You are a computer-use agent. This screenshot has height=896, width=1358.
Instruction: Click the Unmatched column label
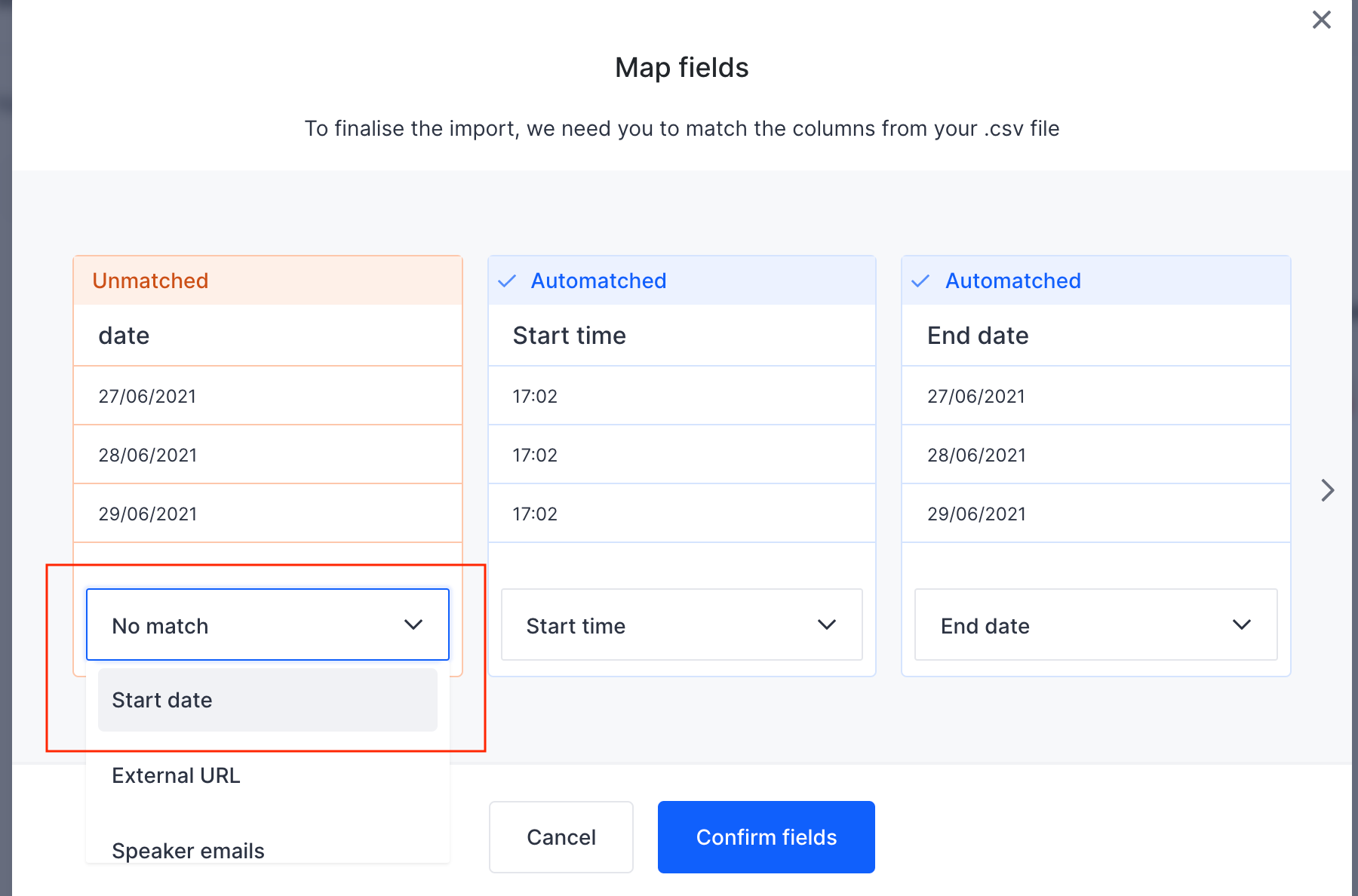tap(150, 281)
